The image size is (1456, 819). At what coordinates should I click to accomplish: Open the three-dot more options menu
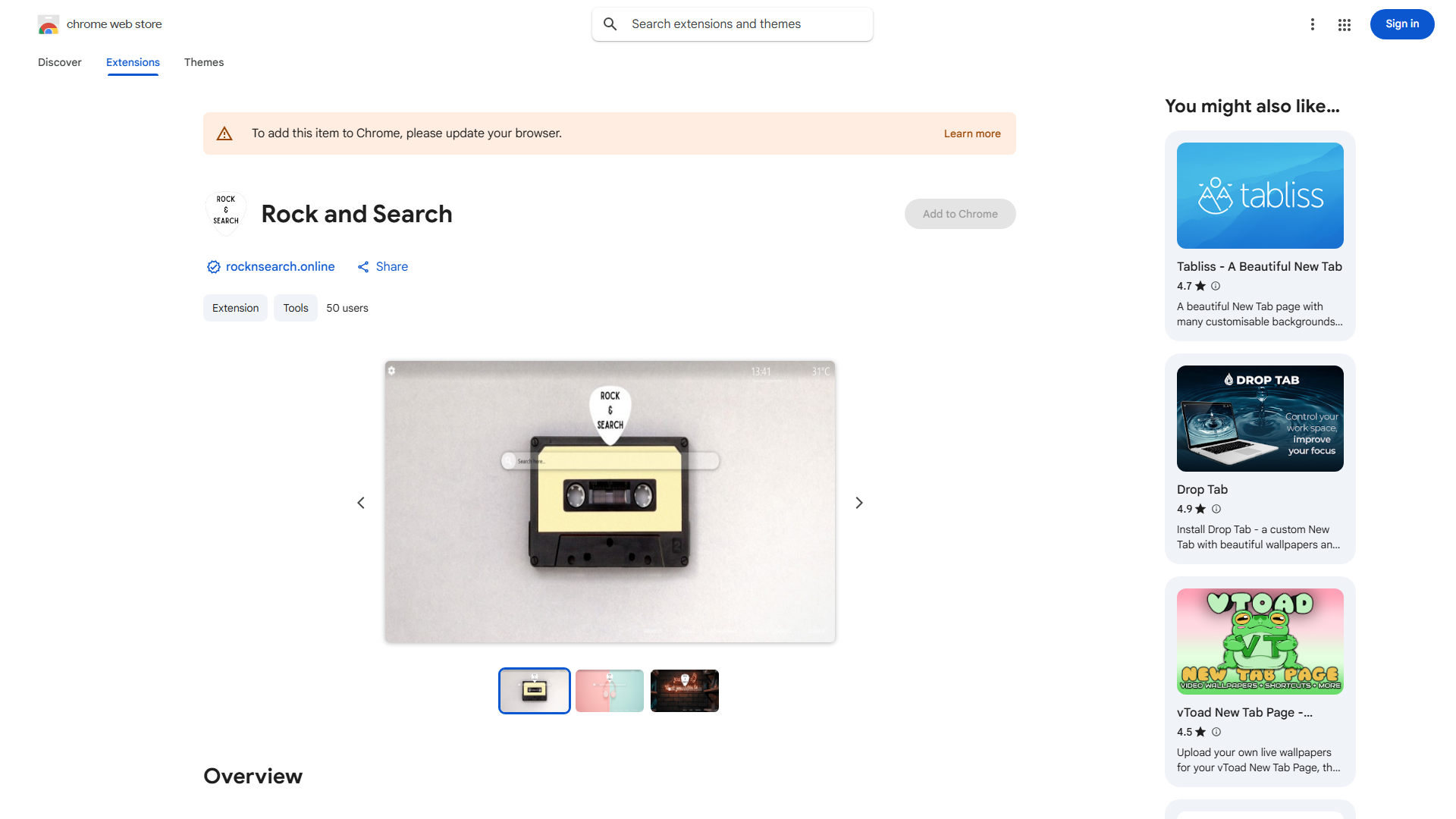(x=1313, y=24)
